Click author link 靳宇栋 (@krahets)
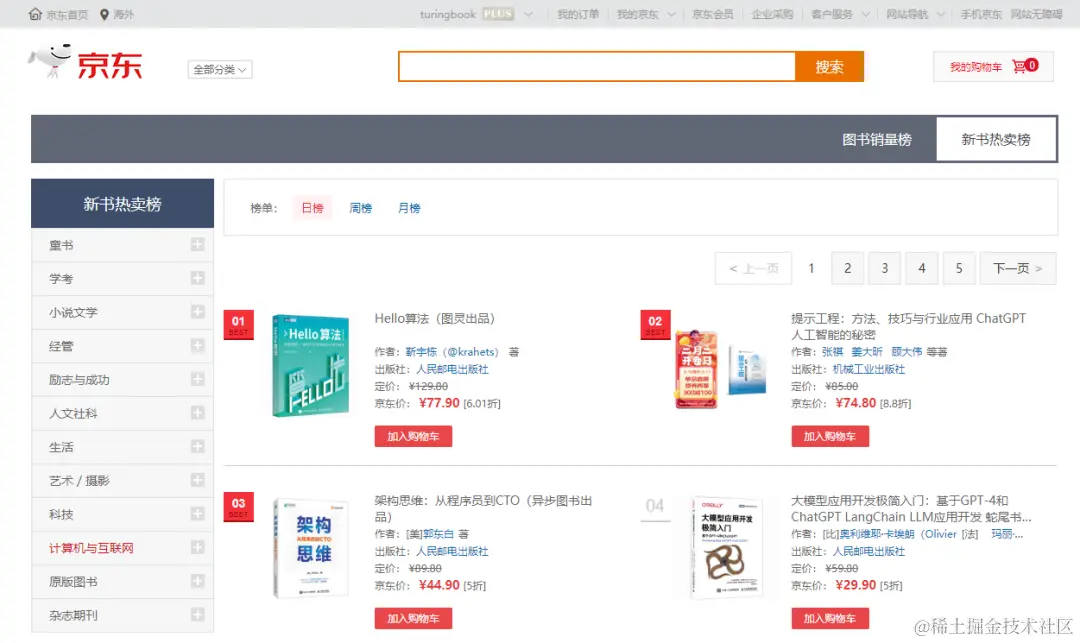The width and height of the screenshot is (1080, 643). pos(452,352)
